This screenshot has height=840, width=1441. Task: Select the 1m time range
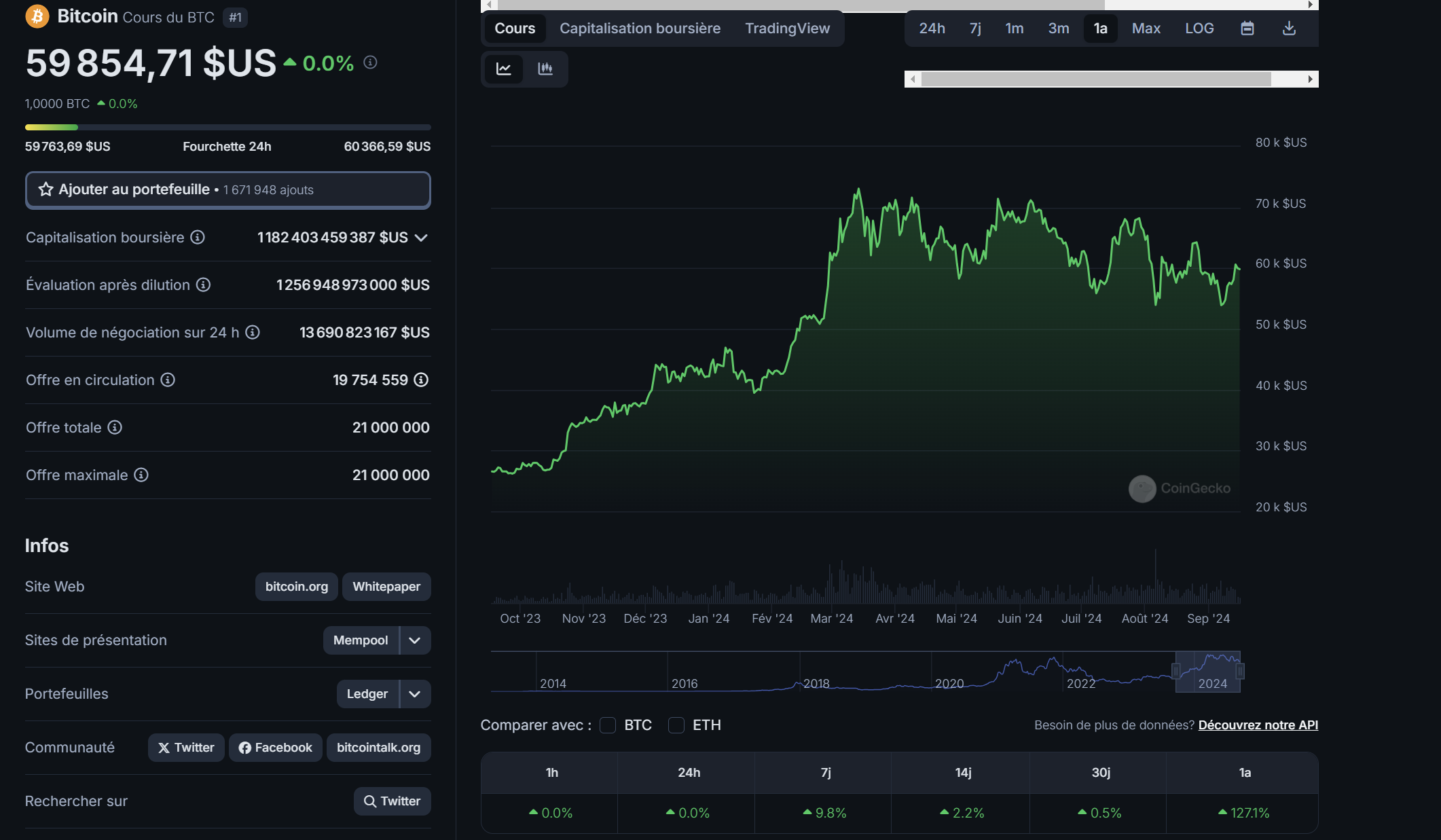(1015, 29)
